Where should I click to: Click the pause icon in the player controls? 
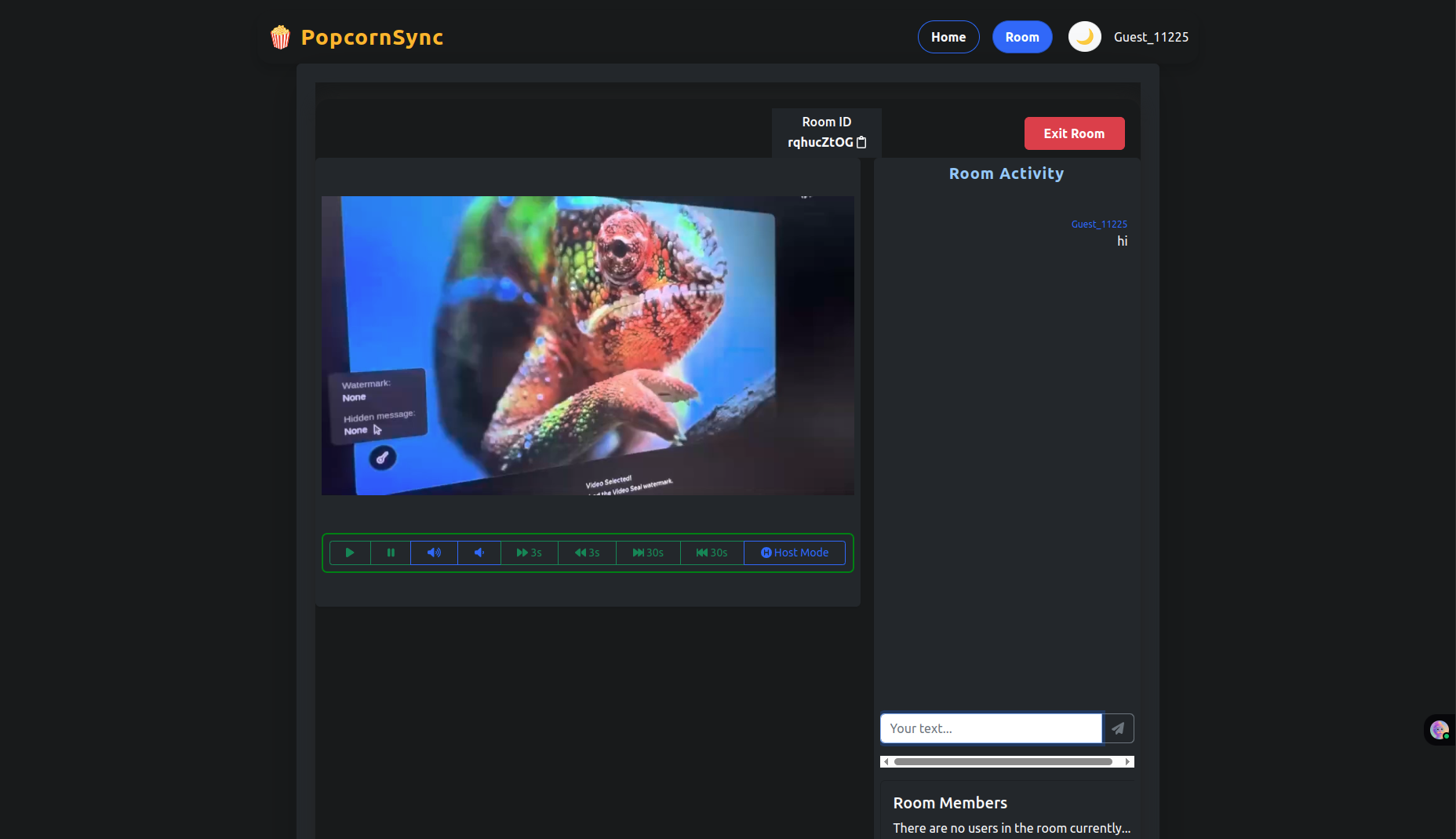[x=391, y=553]
